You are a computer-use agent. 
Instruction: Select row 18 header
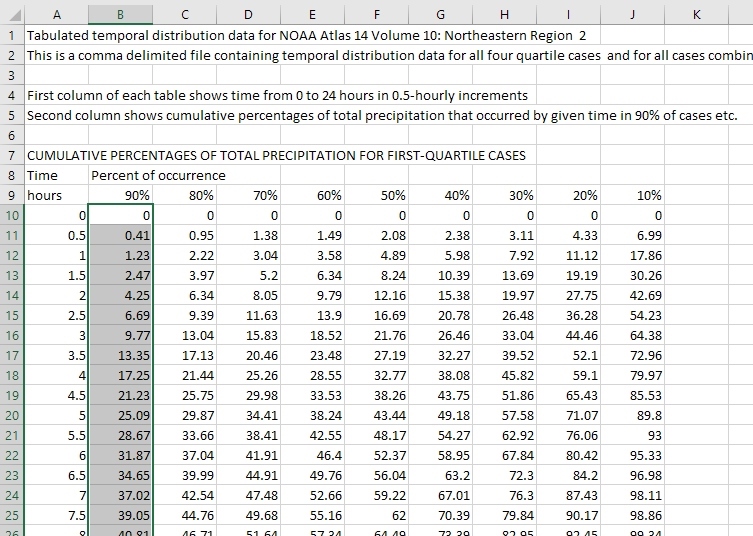tap(12, 375)
